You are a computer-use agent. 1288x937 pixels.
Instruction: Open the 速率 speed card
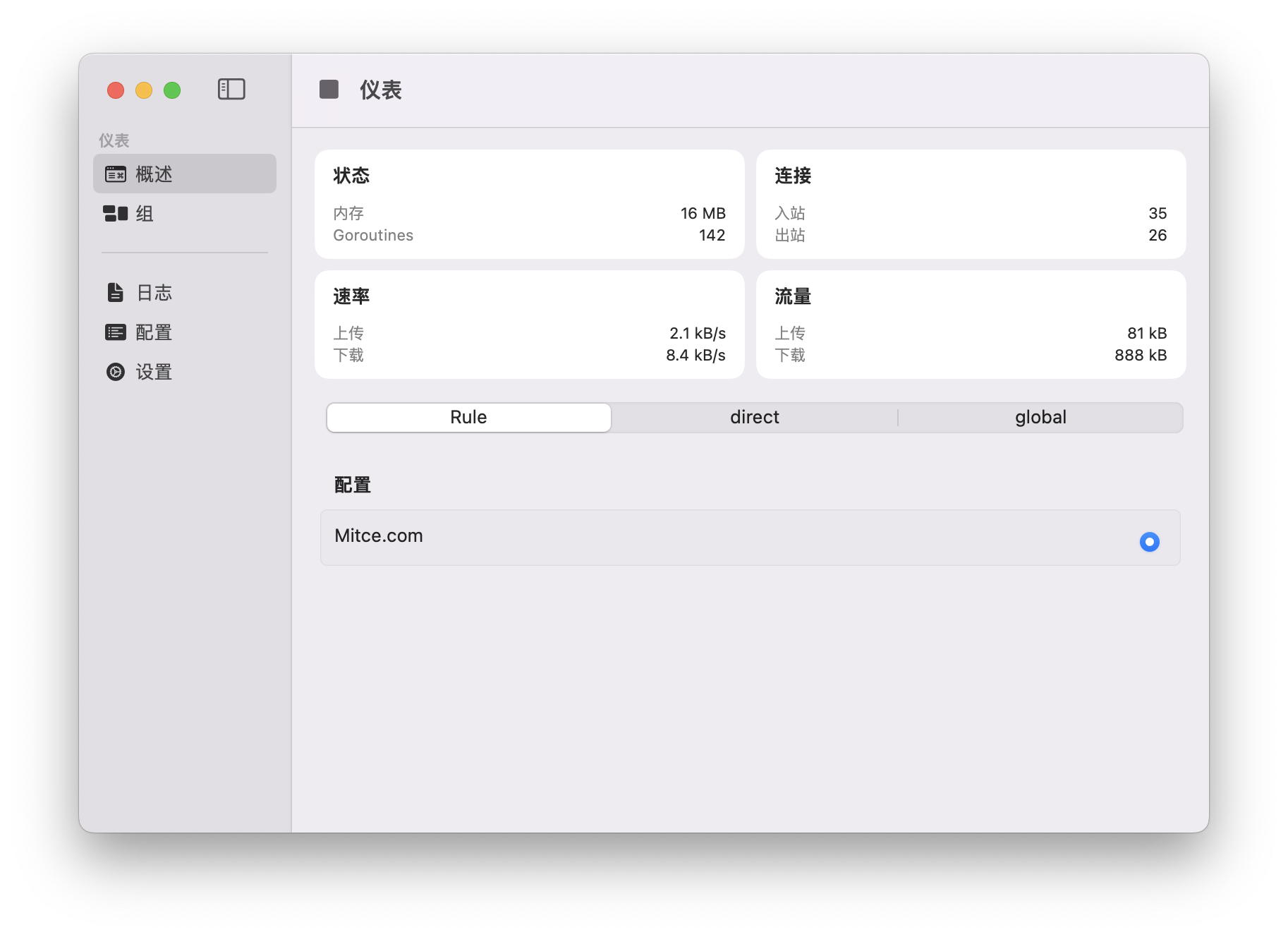click(529, 324)
